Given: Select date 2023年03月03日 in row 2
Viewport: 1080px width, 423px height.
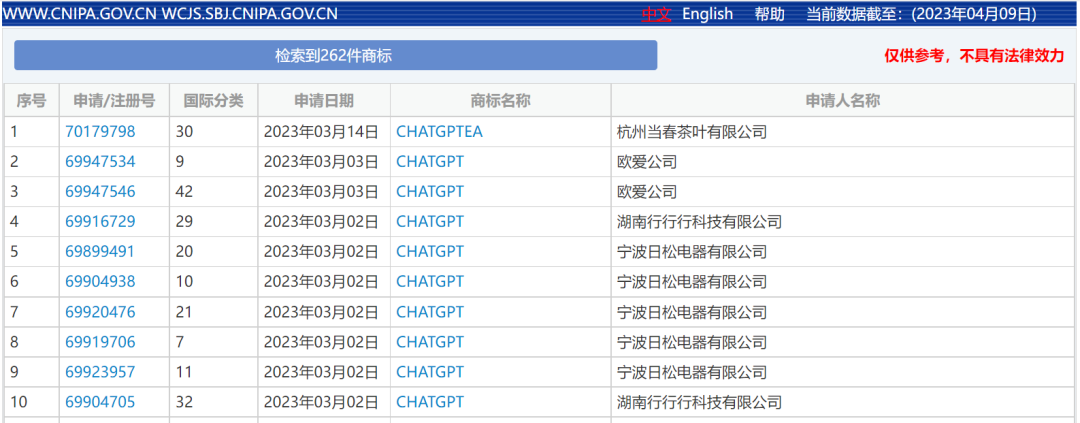Looking at the screenshot, I should pos(321,162).
